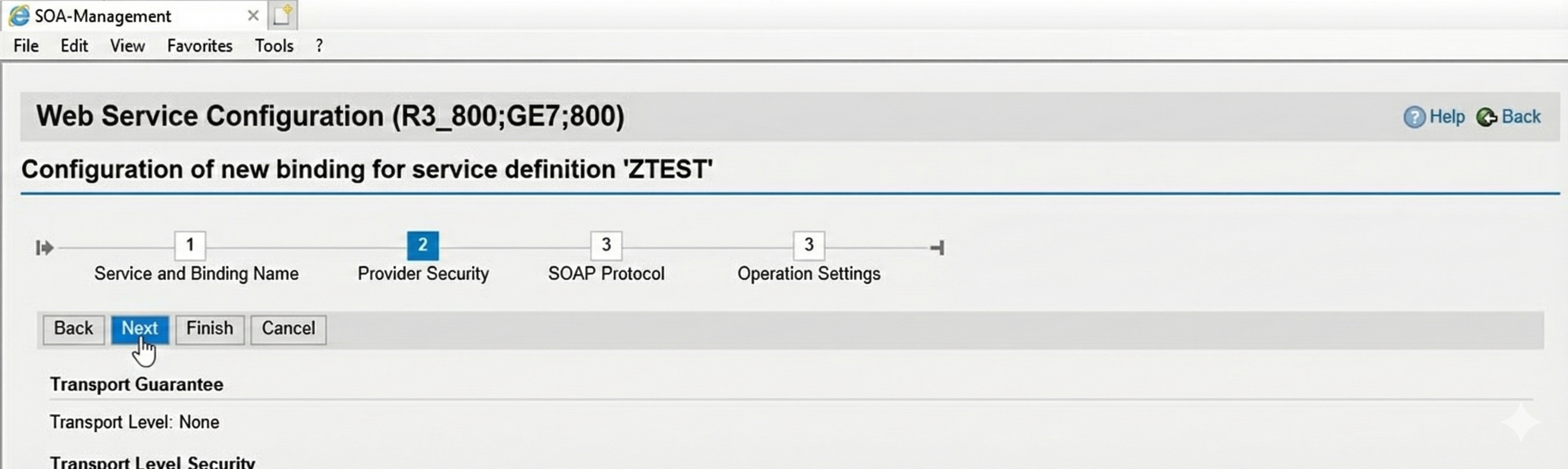Click the roadmap end marker icon
The height and width of the screenshot is (469, 1568).
pyautogui.click(x=937, y=247)
